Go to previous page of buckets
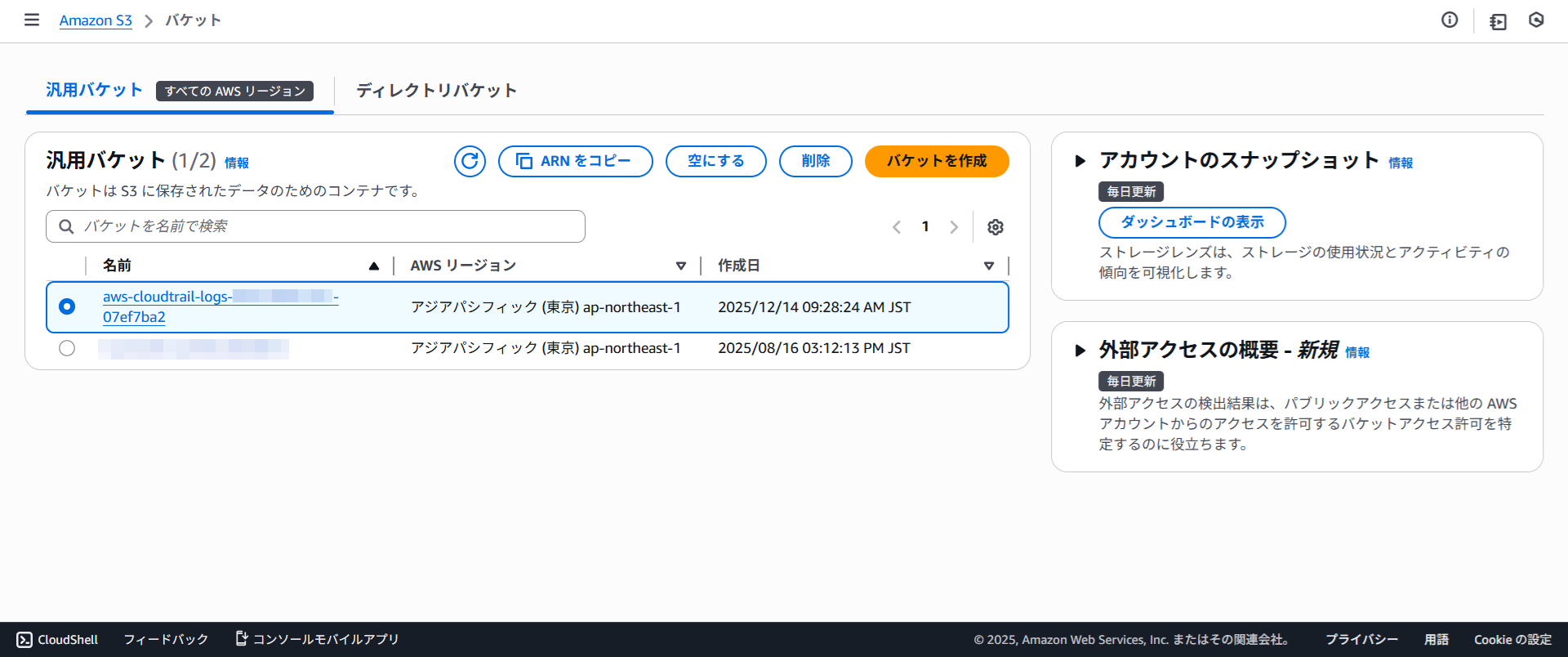 (897, 227)
